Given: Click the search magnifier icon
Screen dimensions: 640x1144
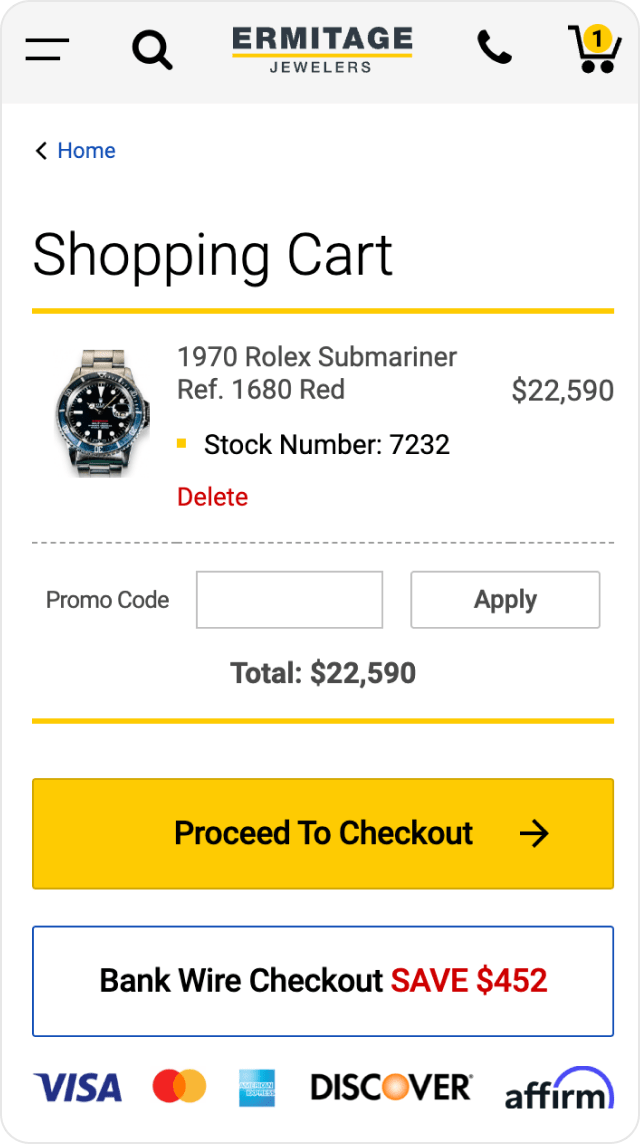Looking at the screenshot, I should point(152,49).
